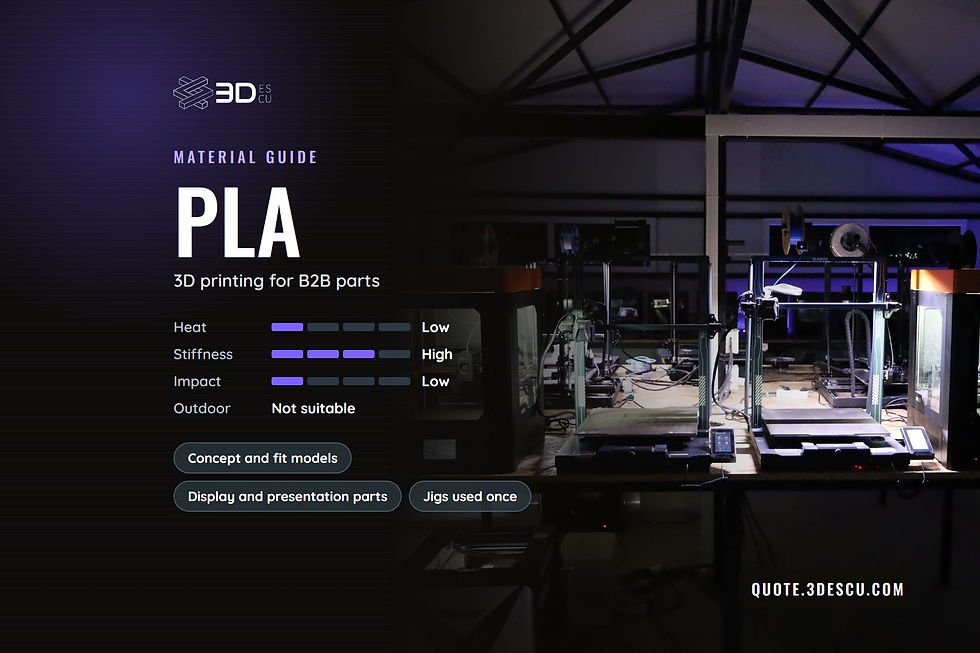Click the 'Low' value beside Impact
The width and height of the screenshot is (980, 653).
point(435,381)
